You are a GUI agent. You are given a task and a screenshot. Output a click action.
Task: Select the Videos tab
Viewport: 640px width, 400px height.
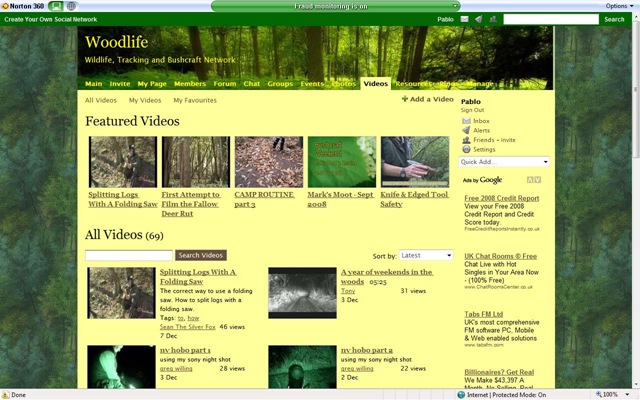click(376, 83)
